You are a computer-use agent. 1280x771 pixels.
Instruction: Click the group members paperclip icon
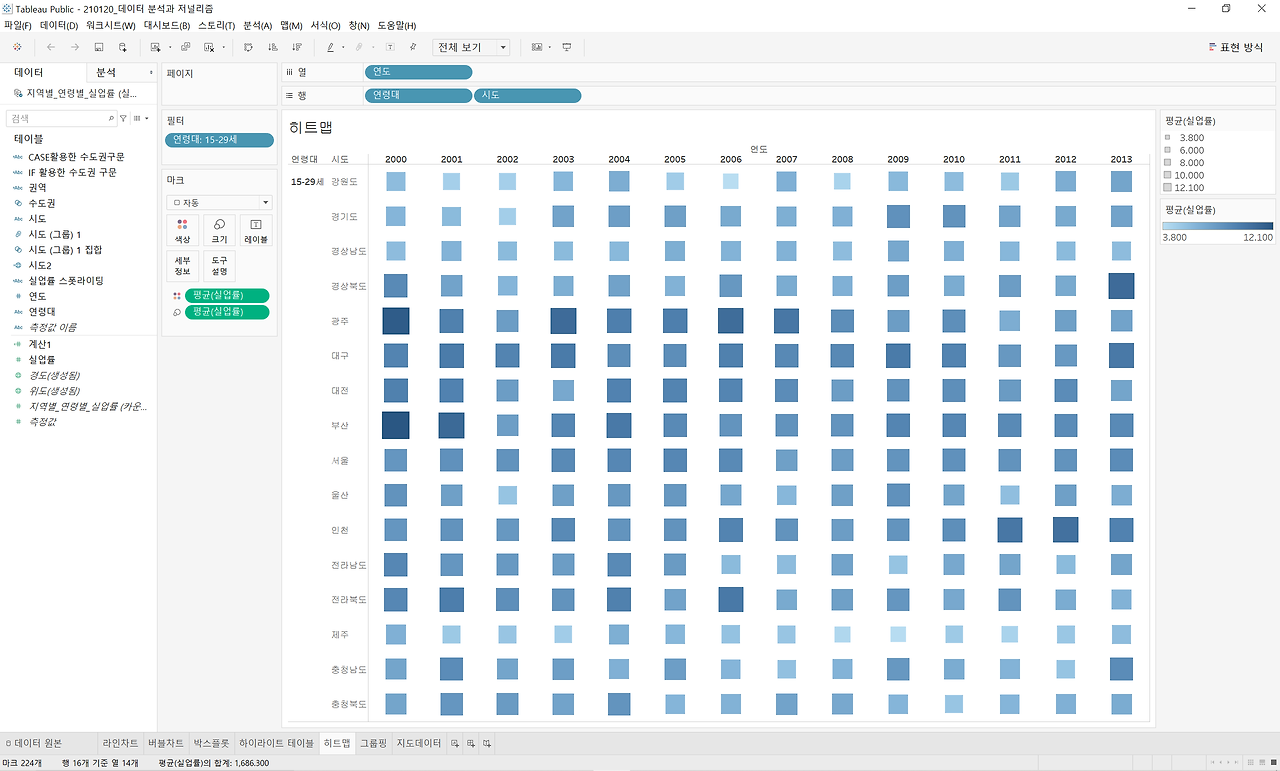coord(359,47)
